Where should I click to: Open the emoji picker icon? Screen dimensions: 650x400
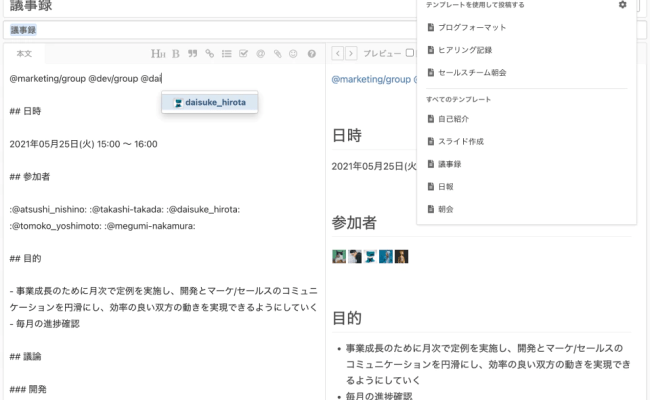(x=293, y=53)
